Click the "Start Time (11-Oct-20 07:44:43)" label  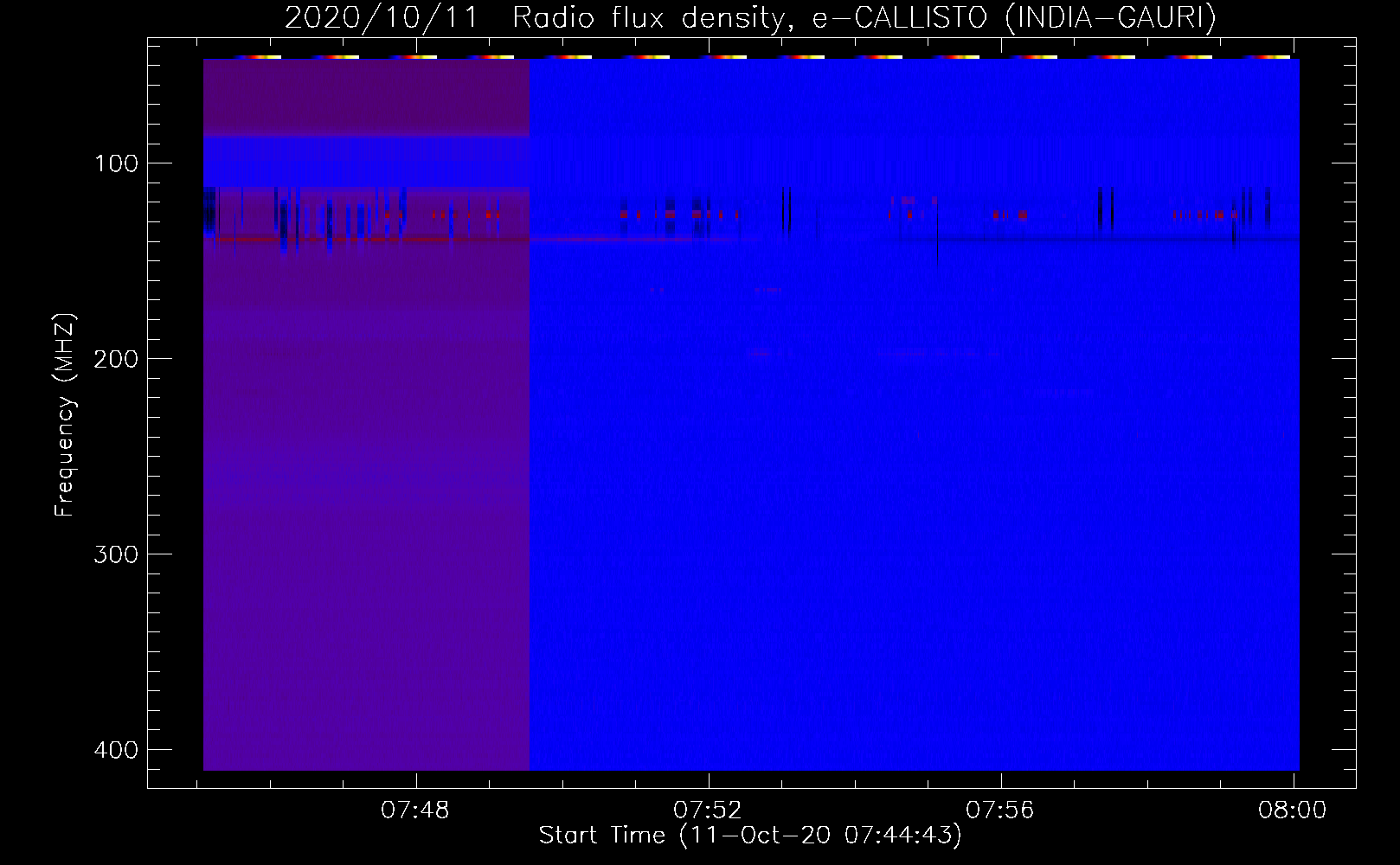pyautogui.click(x=750, y=836)
